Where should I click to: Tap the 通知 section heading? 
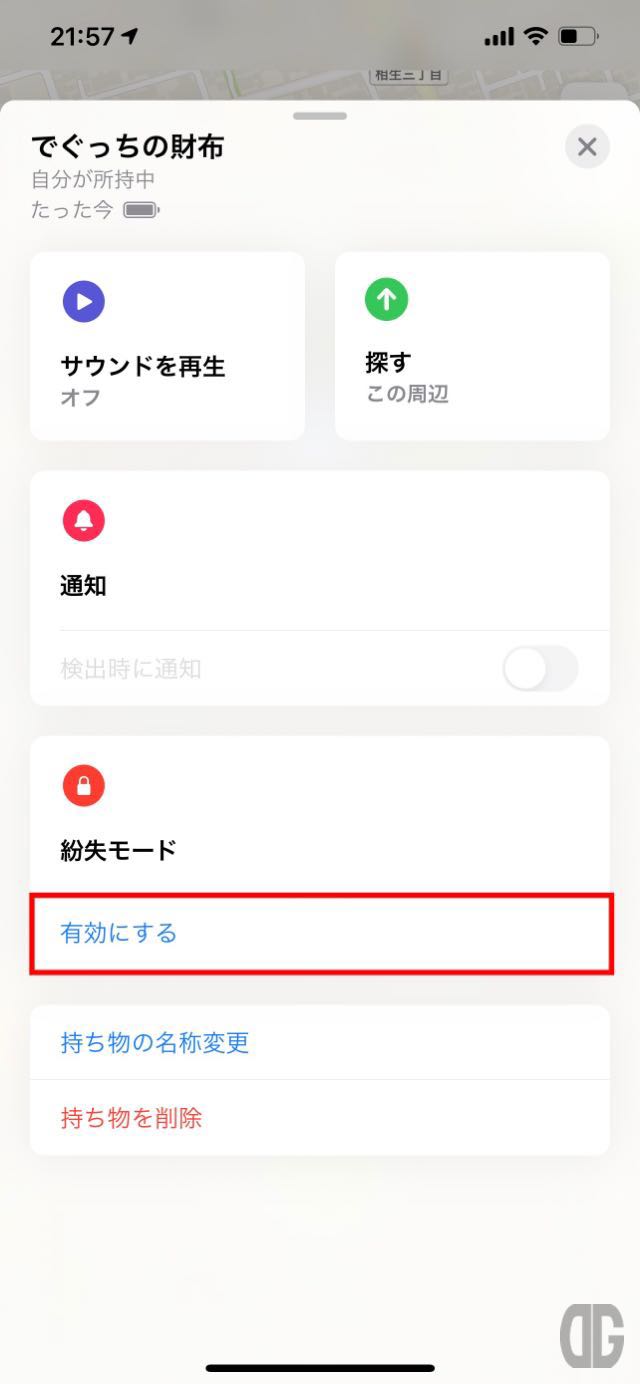[x=84, y=587]
